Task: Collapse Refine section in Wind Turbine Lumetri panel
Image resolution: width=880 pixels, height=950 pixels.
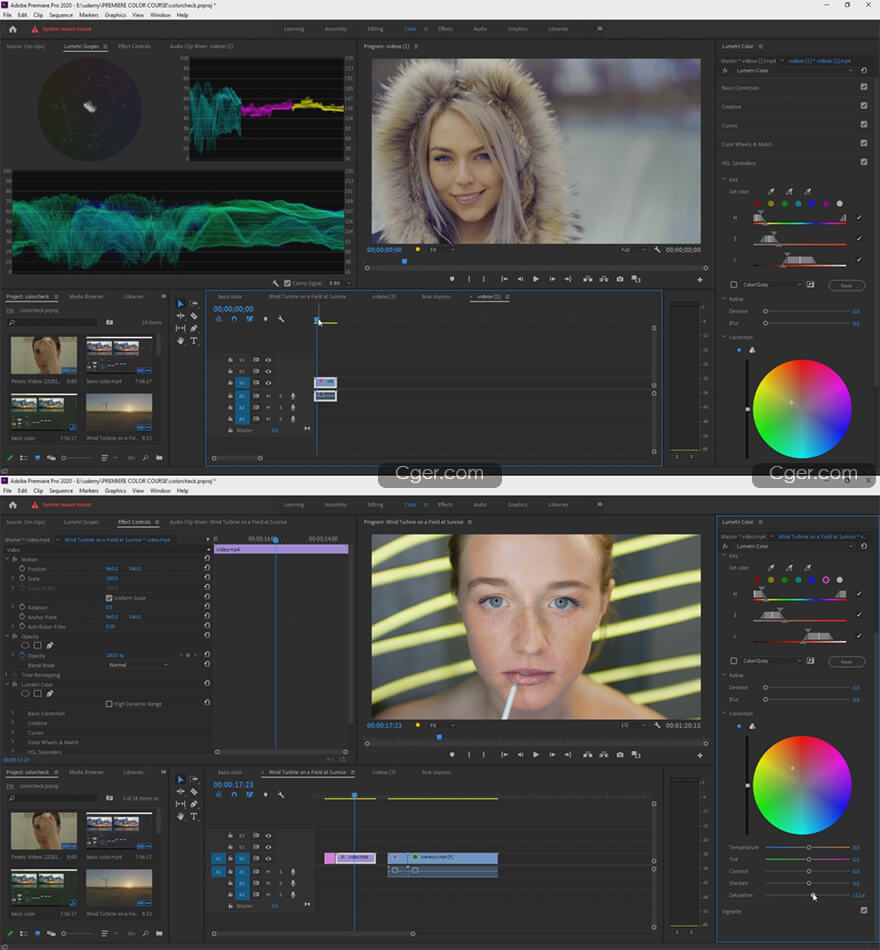Action: point(724,675)
